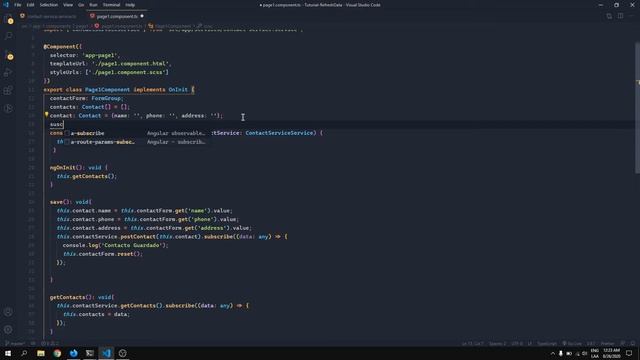Click the Ln/Col cursor position status
The image size is (640, 360).
click(472, 343)
